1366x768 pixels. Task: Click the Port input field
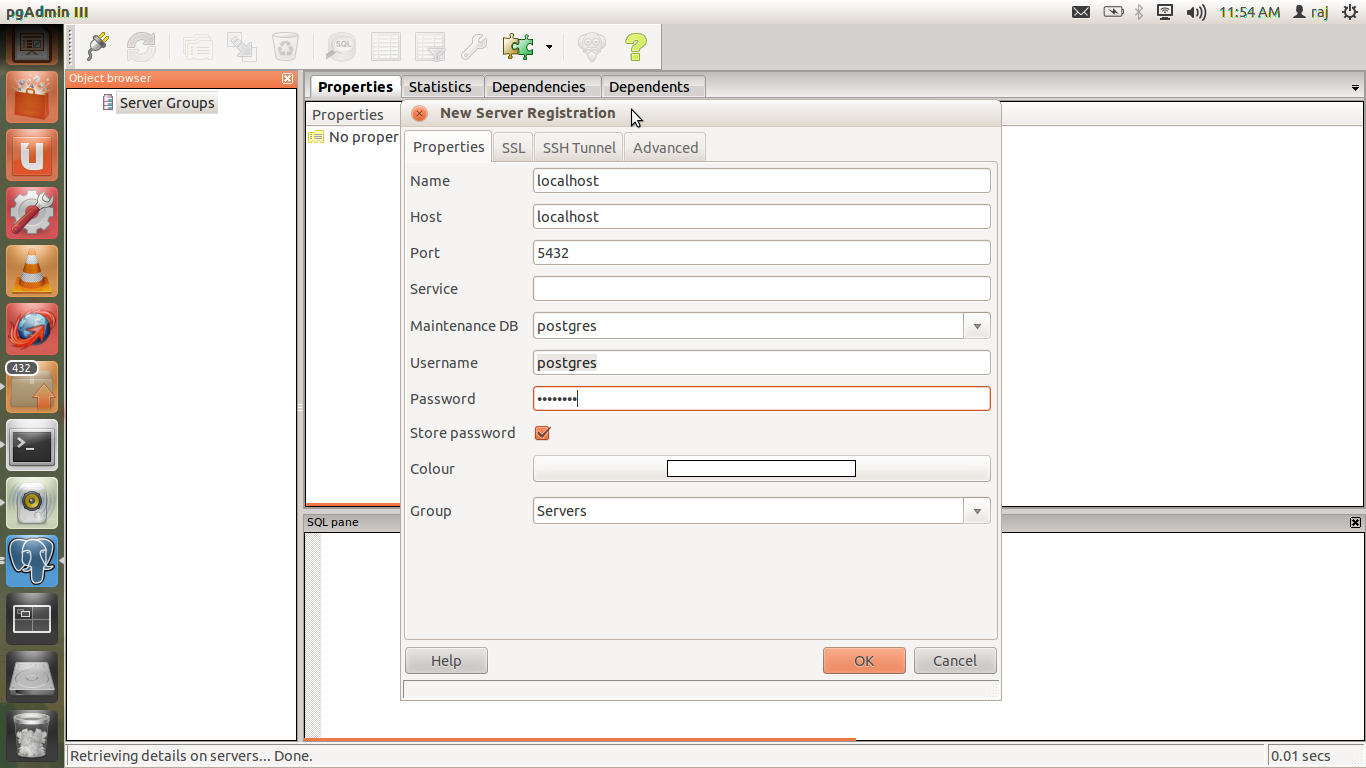pos(762,253)
